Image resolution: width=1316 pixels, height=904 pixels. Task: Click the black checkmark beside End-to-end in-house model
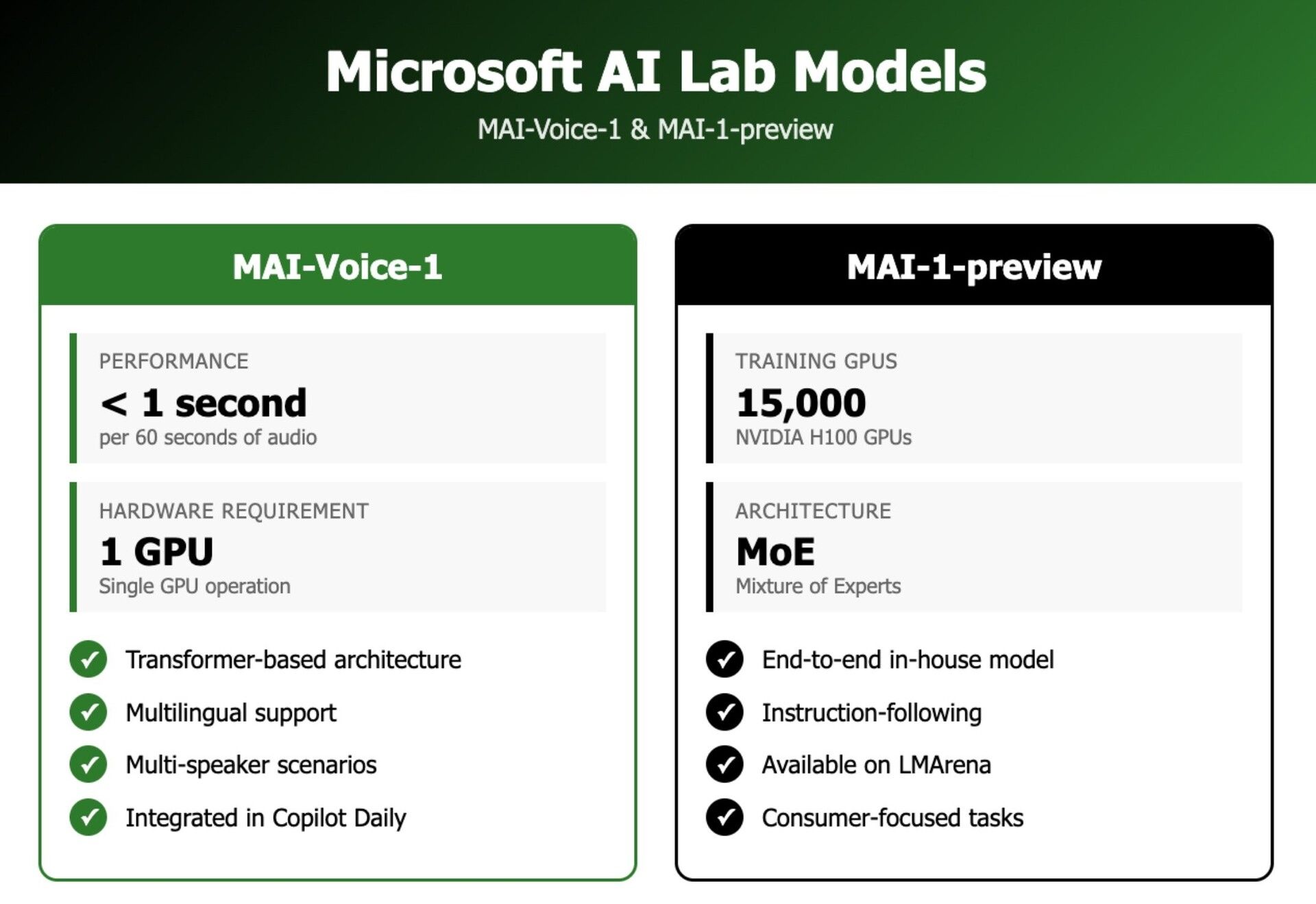[724, 659]
